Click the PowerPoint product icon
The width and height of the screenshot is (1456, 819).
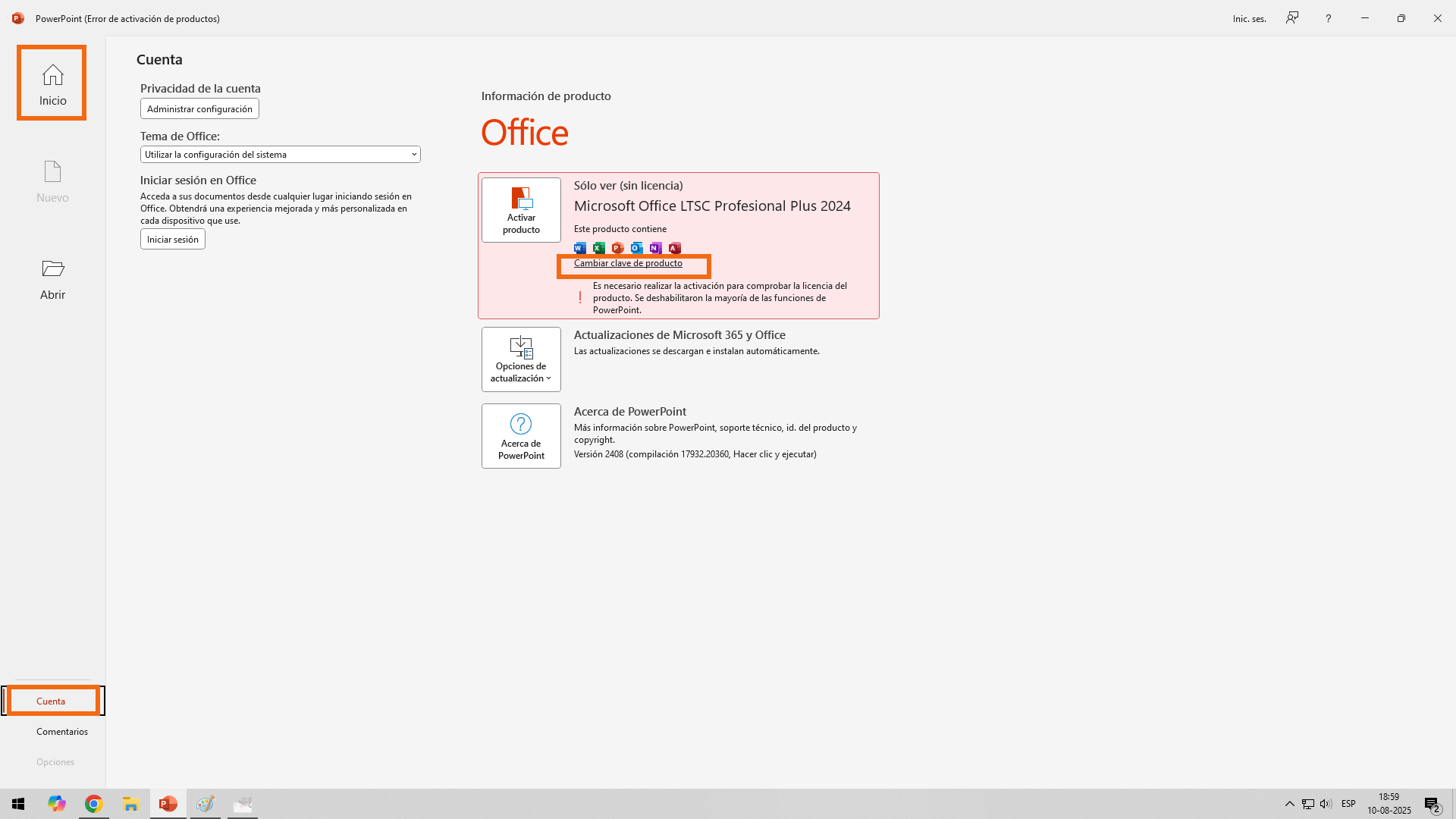click(618, 248)
